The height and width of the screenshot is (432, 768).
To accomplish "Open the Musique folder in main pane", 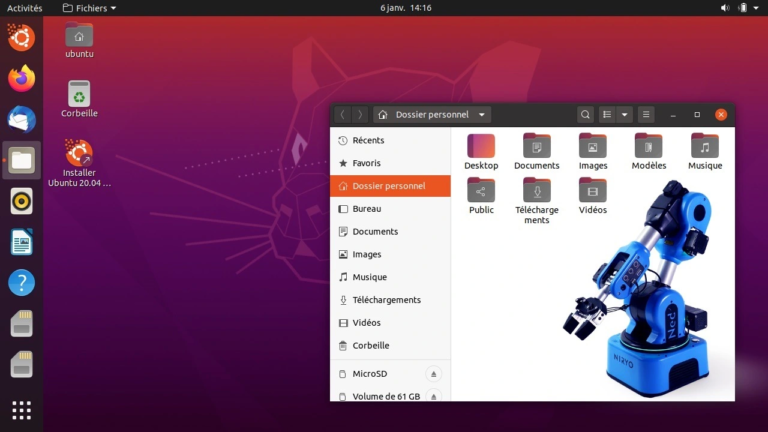I will pos(704,146).
